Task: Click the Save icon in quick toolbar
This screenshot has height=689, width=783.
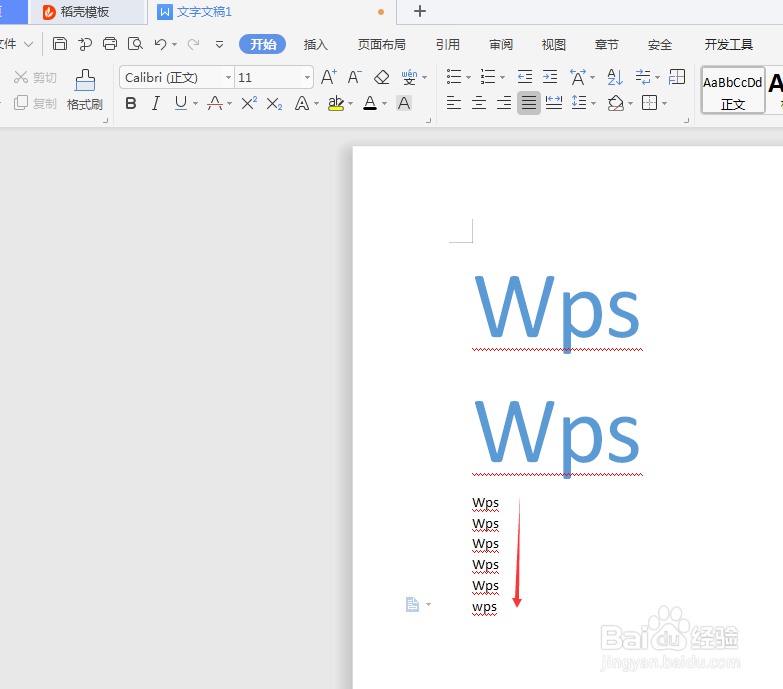Action: (60, 44)
